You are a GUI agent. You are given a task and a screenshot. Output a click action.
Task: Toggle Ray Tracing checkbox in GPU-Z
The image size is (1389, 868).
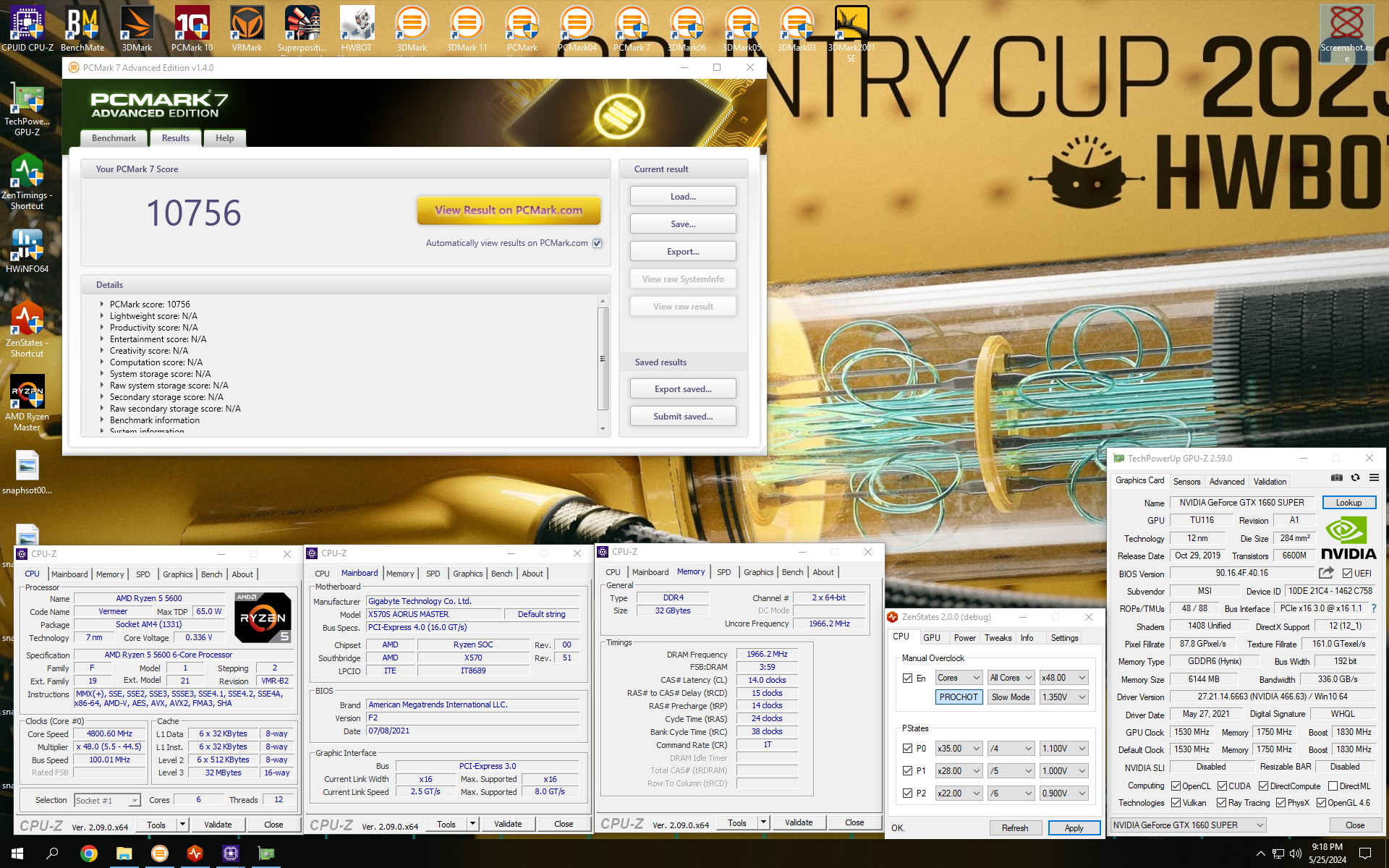[x=1221, y=803]
